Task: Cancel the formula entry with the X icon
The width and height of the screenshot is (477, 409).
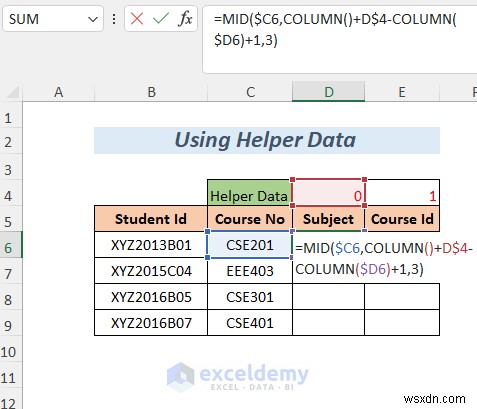Action: [x=137, y=19]
